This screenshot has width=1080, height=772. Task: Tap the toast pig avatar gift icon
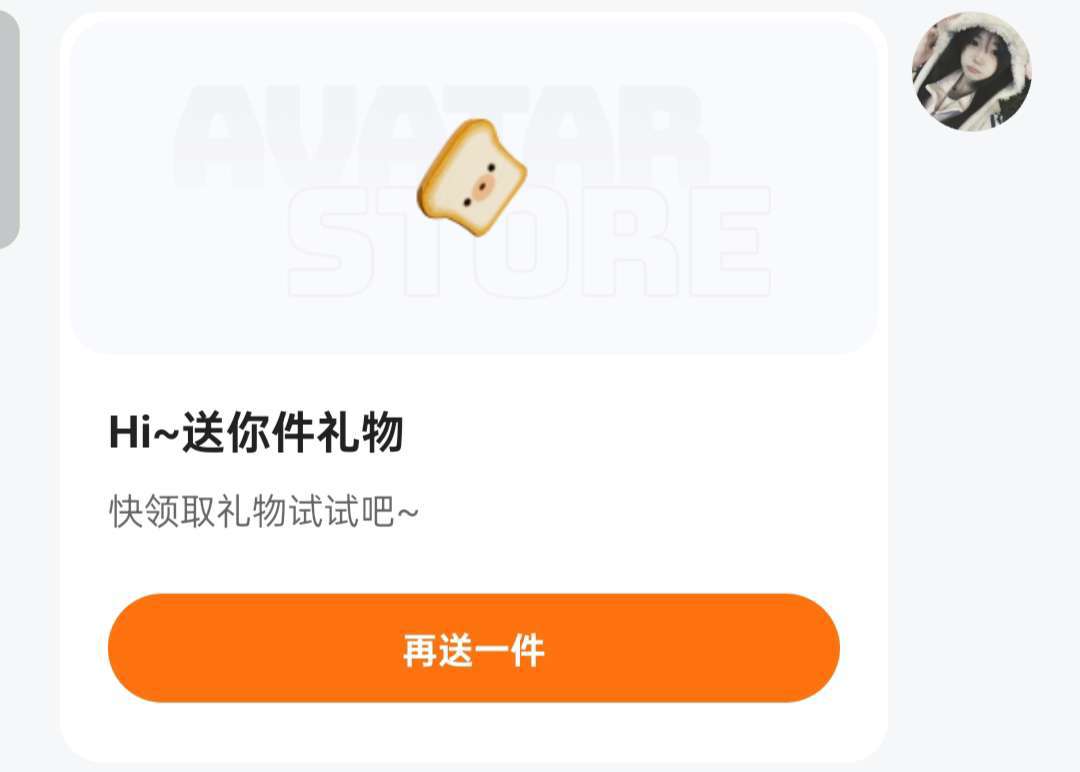click(472, 177)
